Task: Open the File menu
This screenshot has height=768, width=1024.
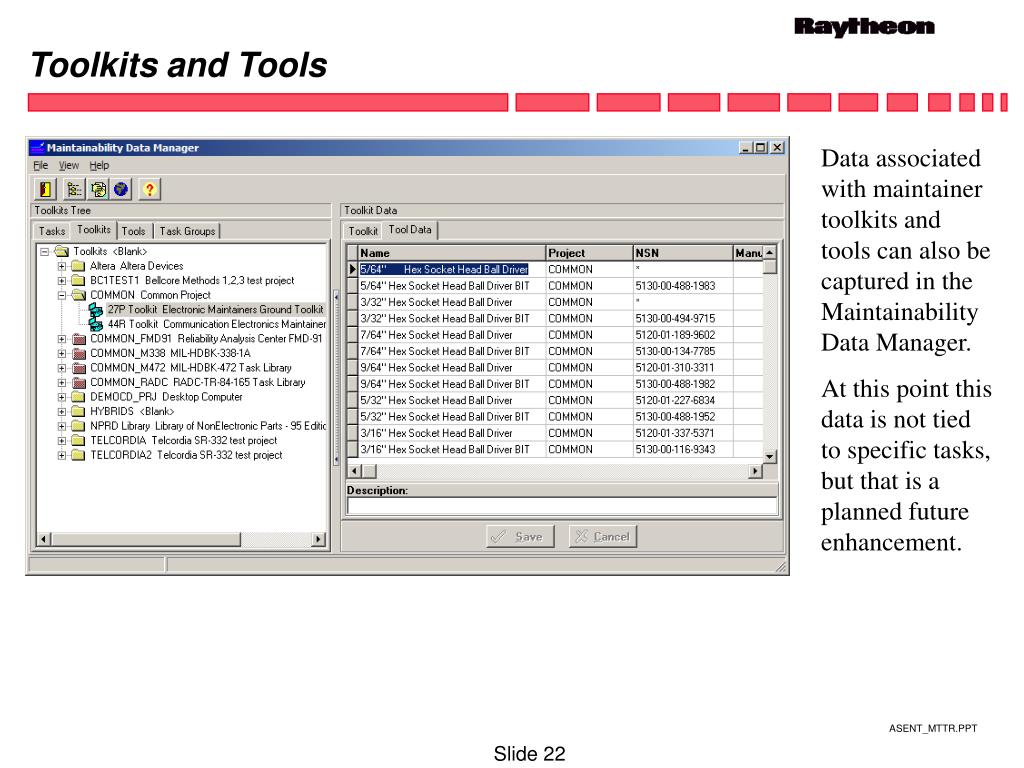Action: pyautogui.click(x=40, y=165)
